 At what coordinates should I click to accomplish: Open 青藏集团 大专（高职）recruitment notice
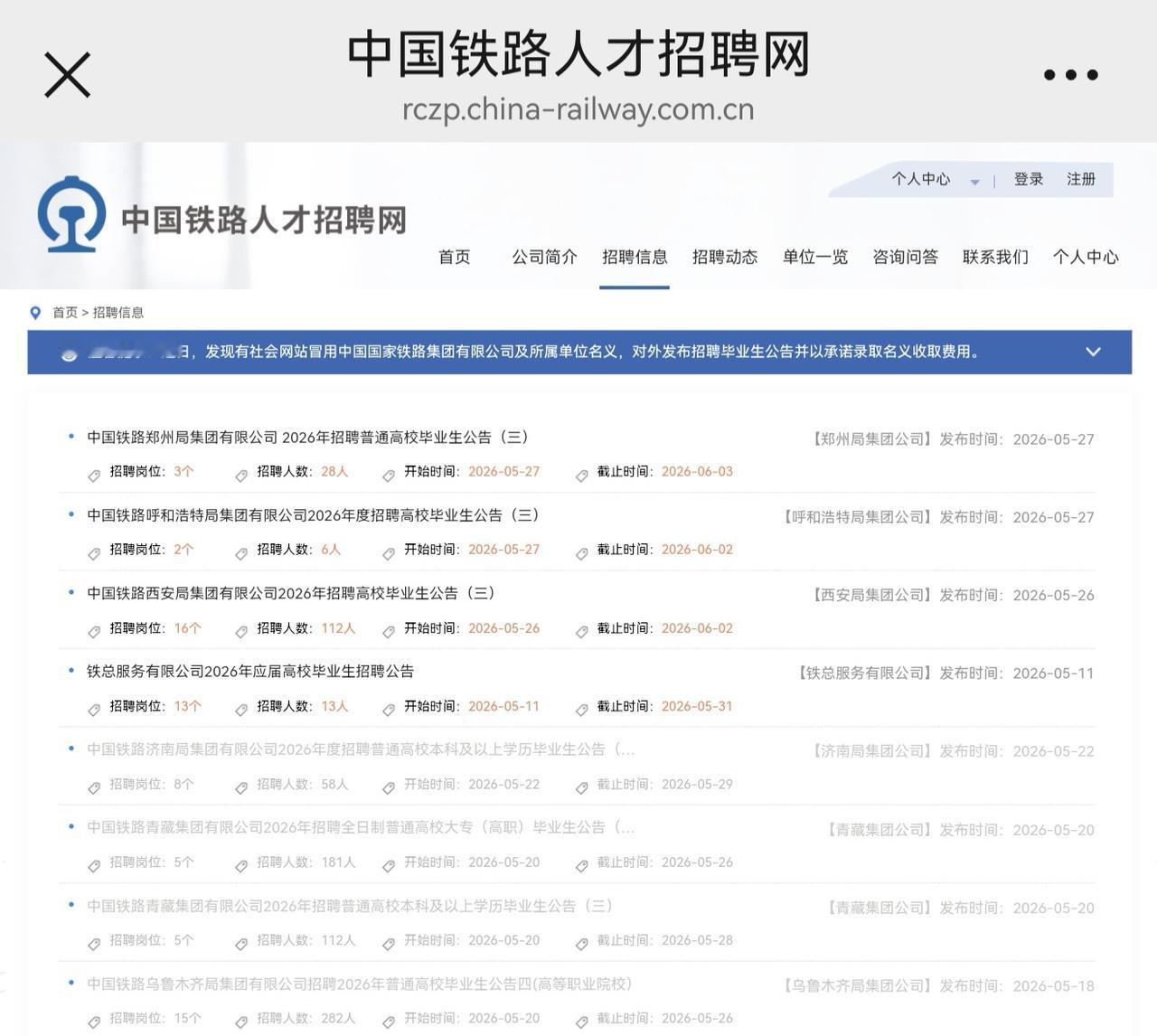[361, 827]
